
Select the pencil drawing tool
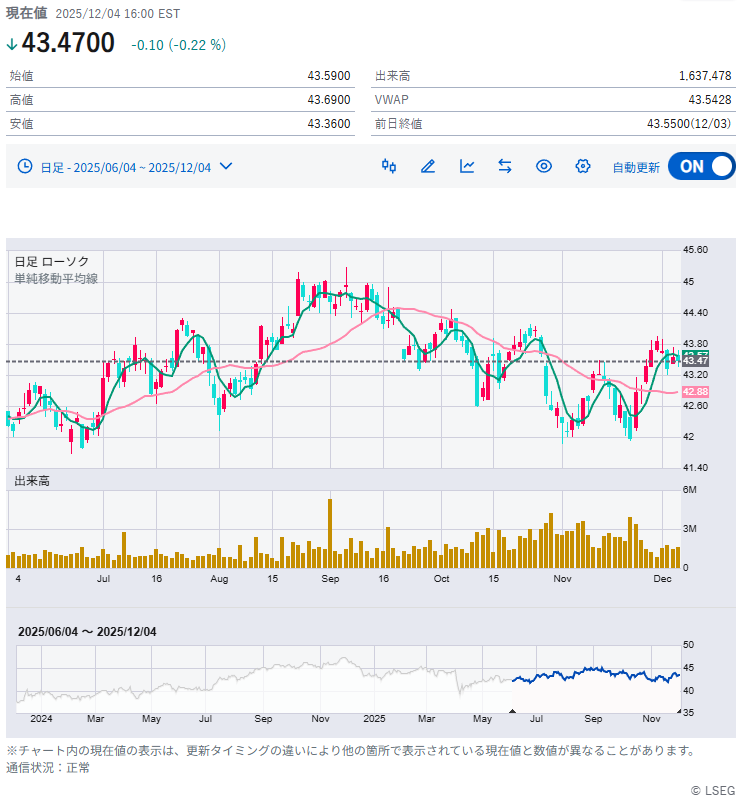(x=428, y=166)
